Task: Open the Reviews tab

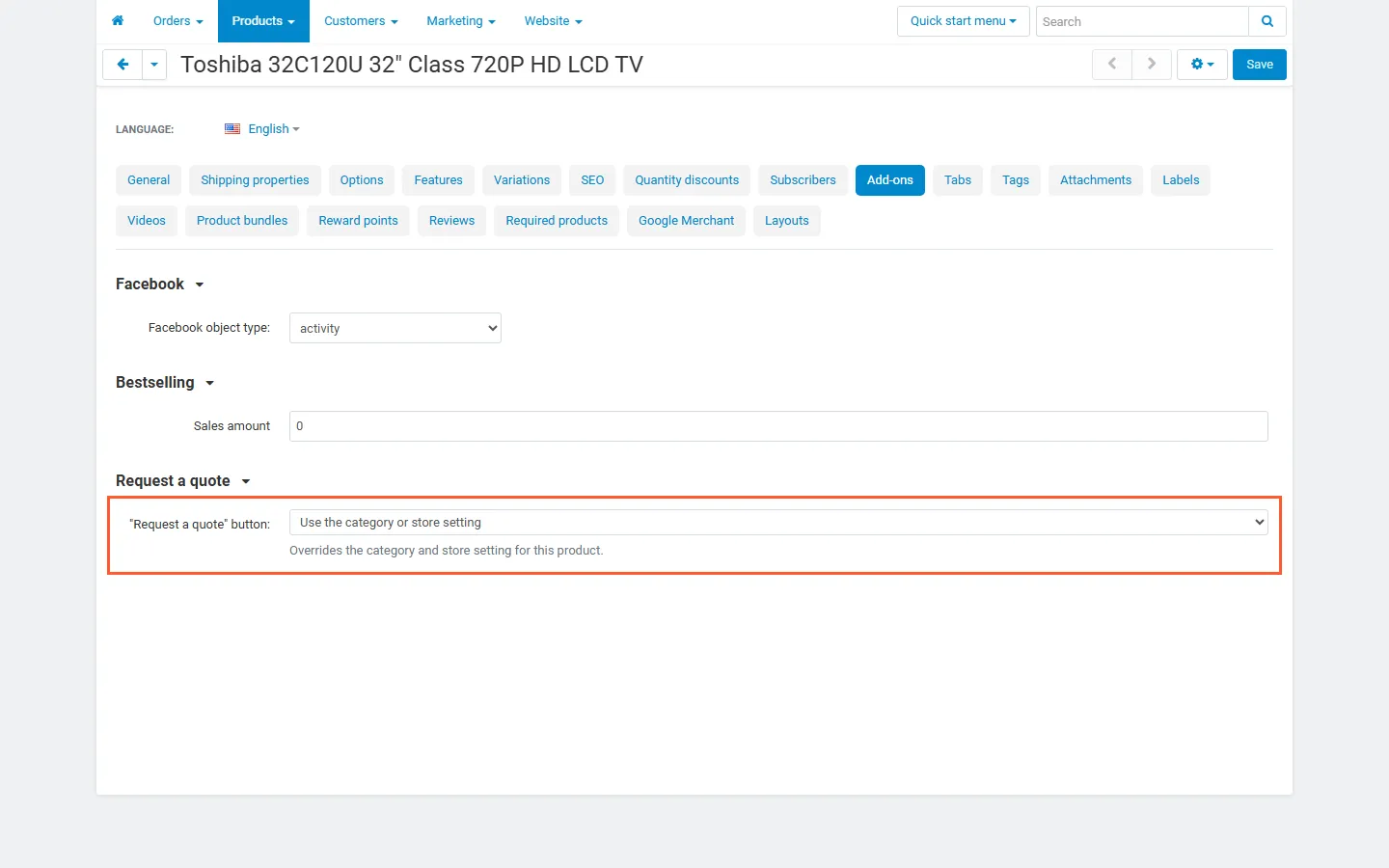Action: [452, 221]
